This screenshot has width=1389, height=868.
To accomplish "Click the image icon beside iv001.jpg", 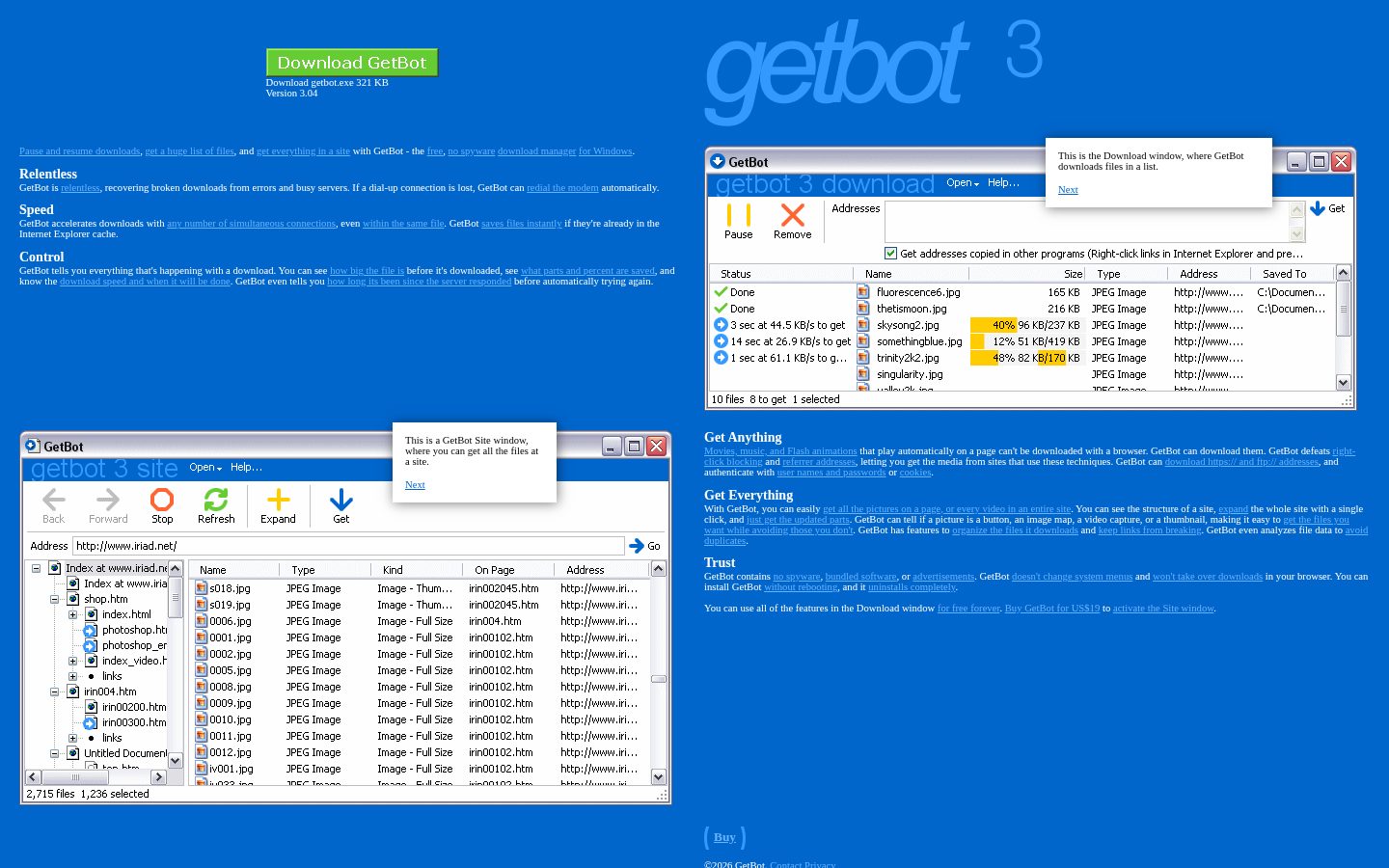I will coord(202,769).
